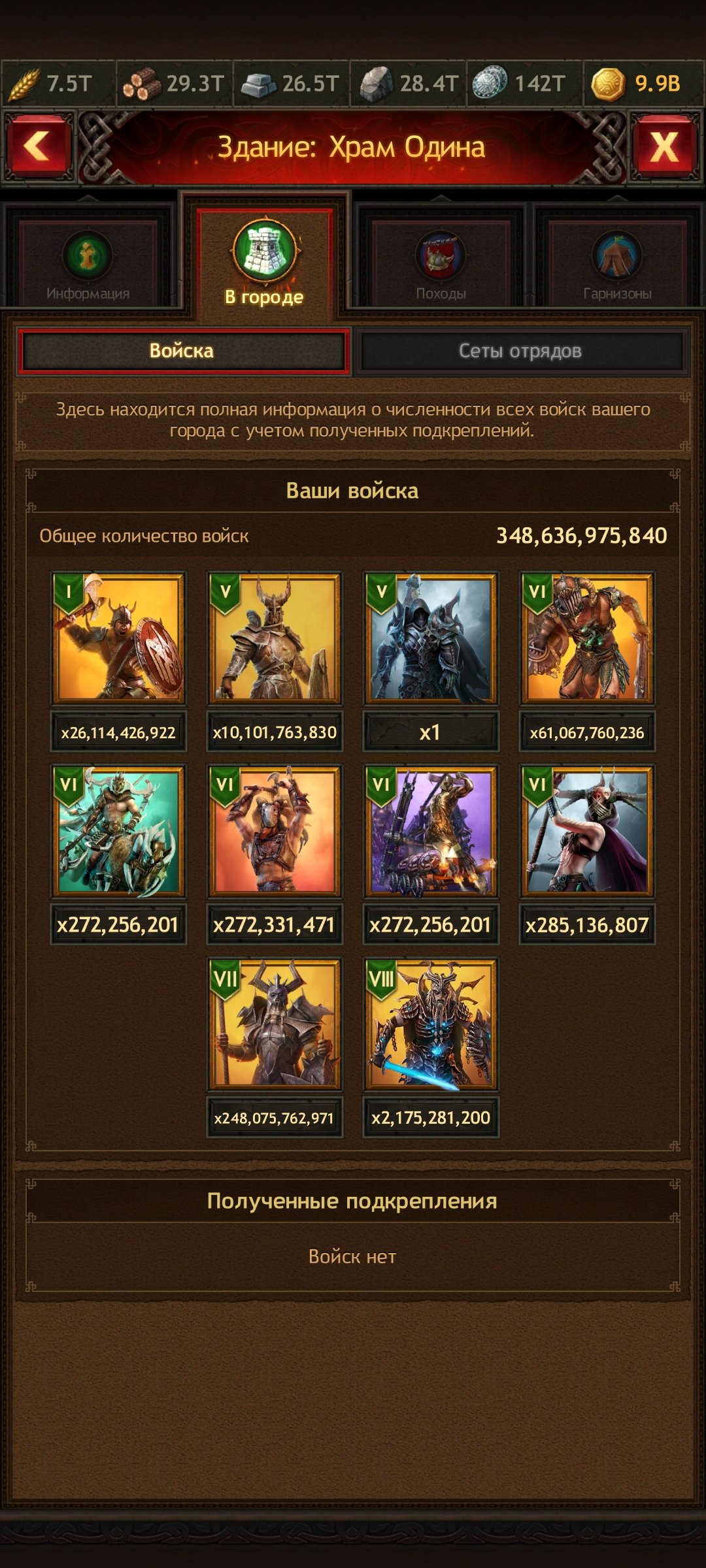Image resolution: width=706 pixels, height=1568 pixels.
Task: Tap the x285,136,807 troop count label
Action: coord(587,924)
